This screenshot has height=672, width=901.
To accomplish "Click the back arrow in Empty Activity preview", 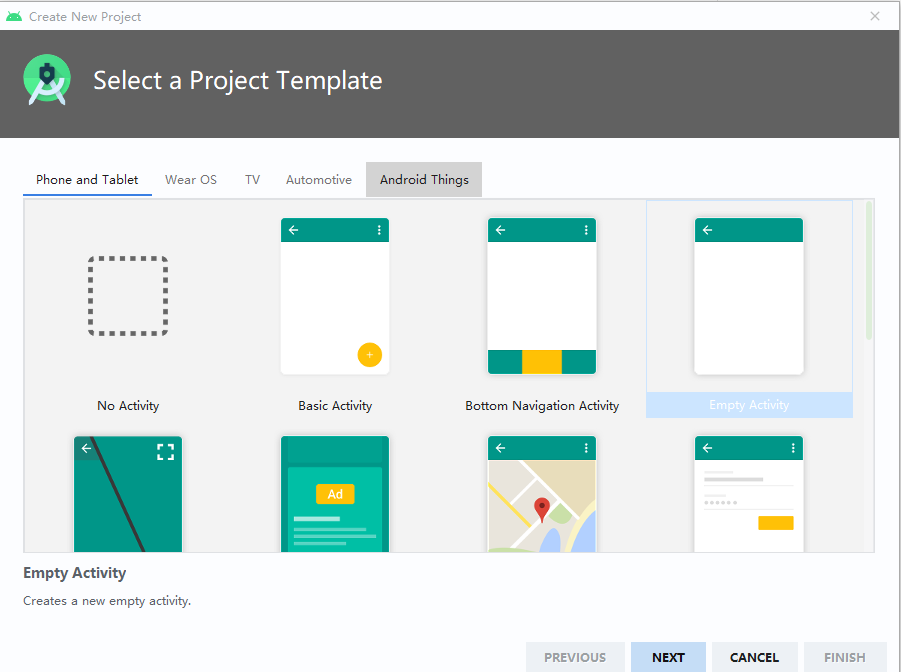I will point(707,230).
